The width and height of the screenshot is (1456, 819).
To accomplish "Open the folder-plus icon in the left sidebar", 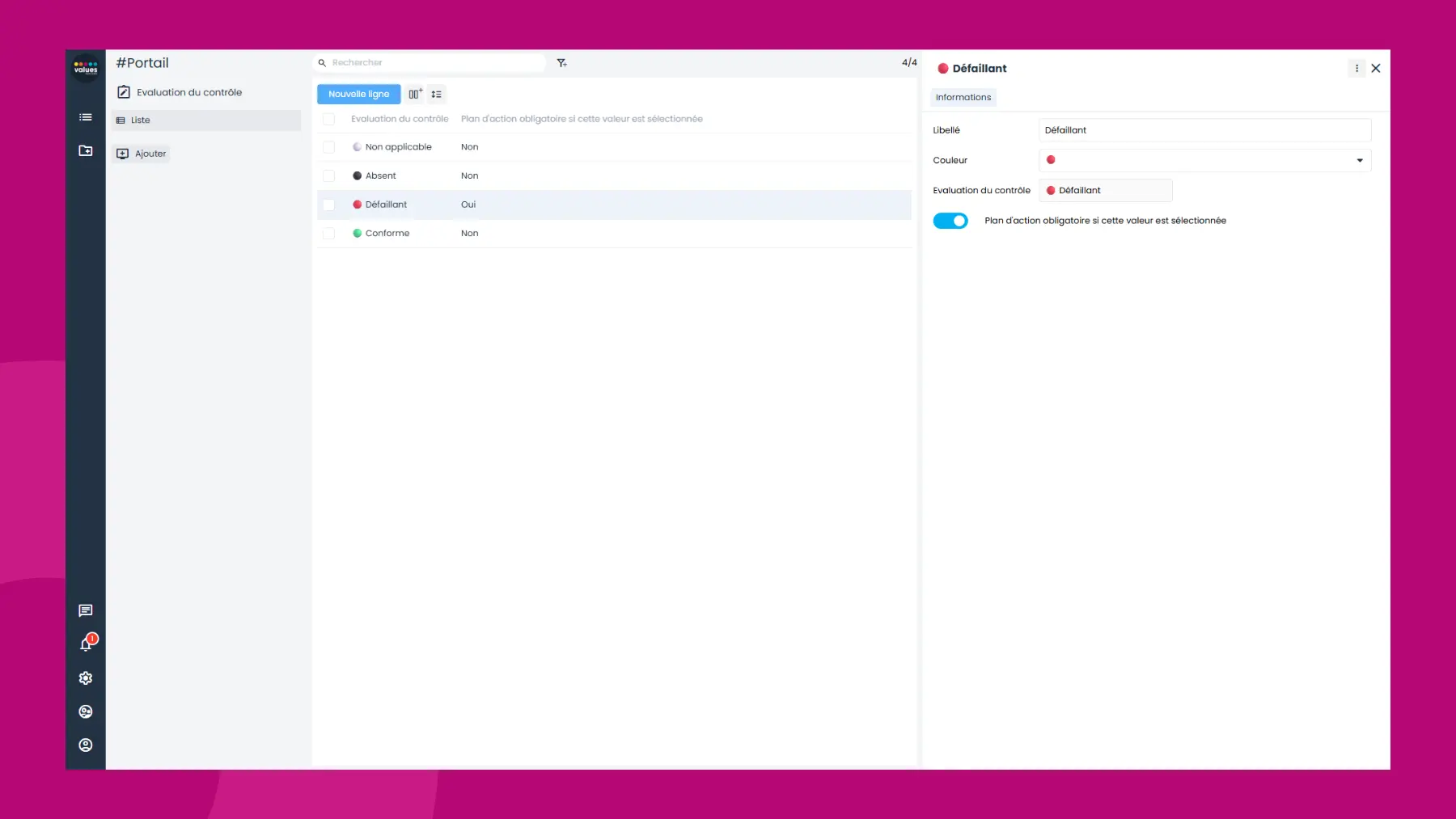I will [x=85, y=151].
